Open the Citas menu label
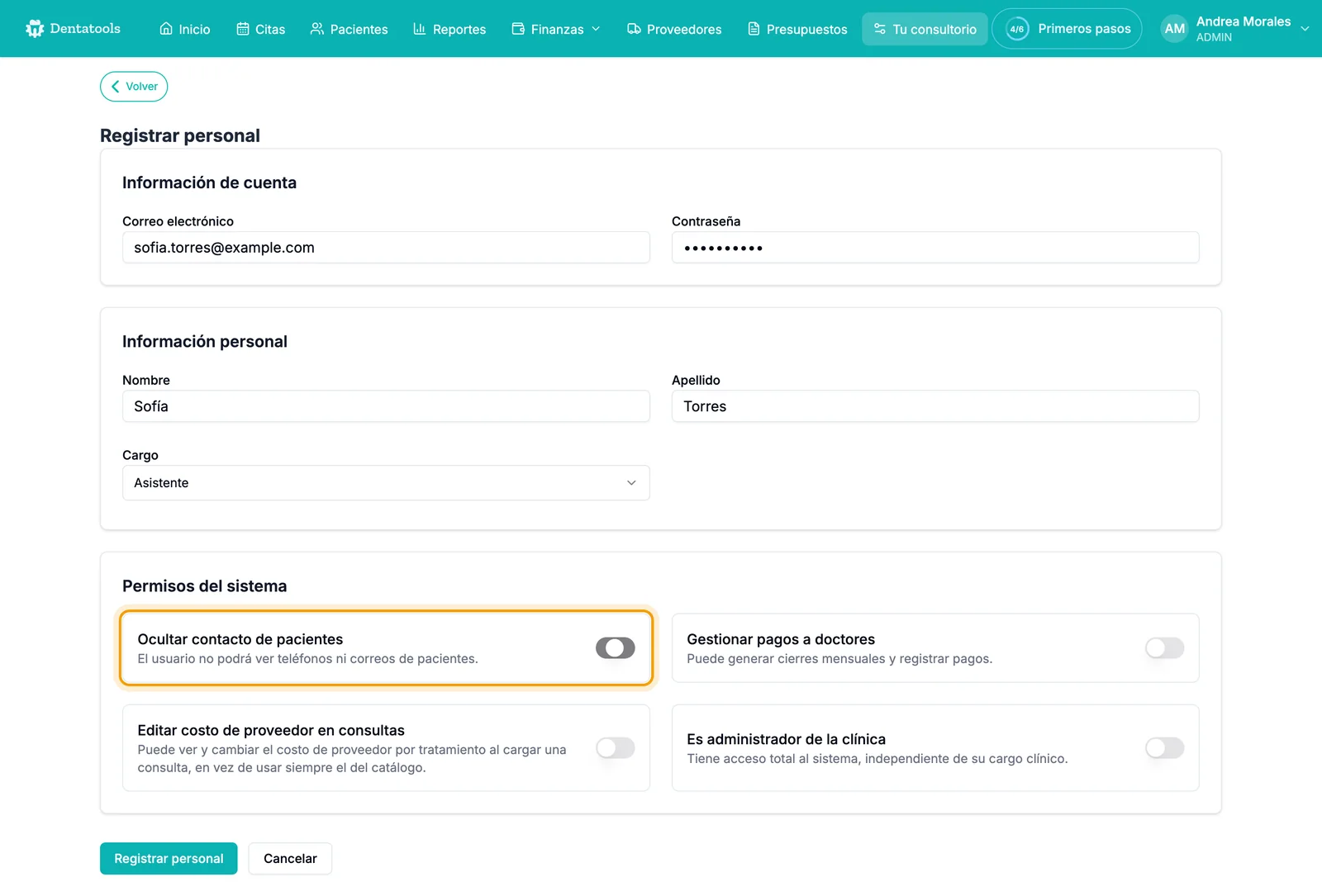 pos(270,29)
